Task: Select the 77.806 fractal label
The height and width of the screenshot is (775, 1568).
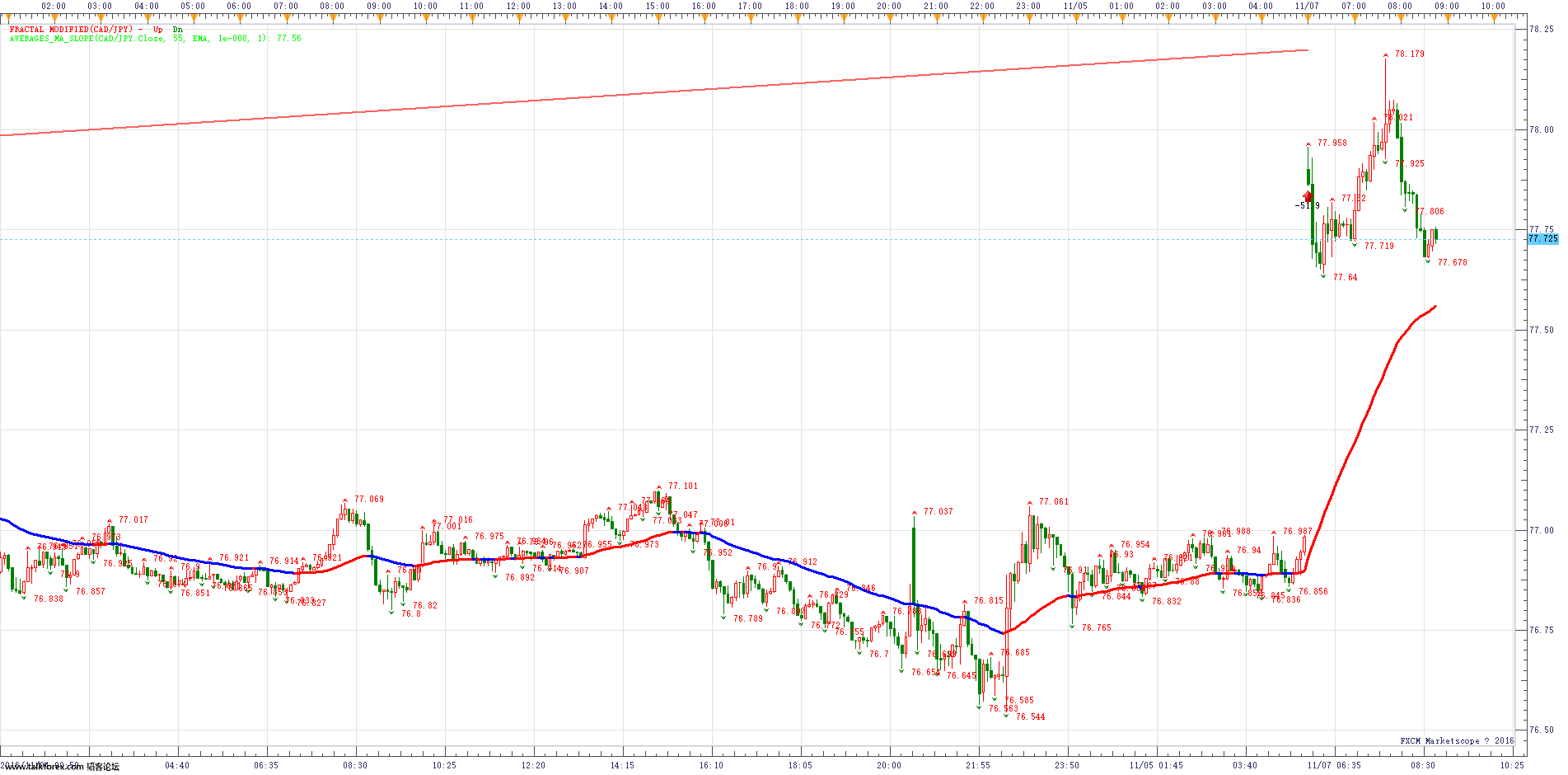Action: coord(1431,212)
